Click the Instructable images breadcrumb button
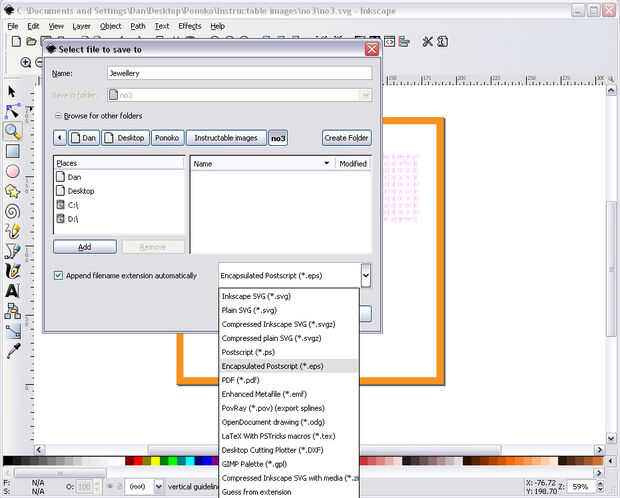The width and height of the screenshot is (620, 498). pos(226,138)
